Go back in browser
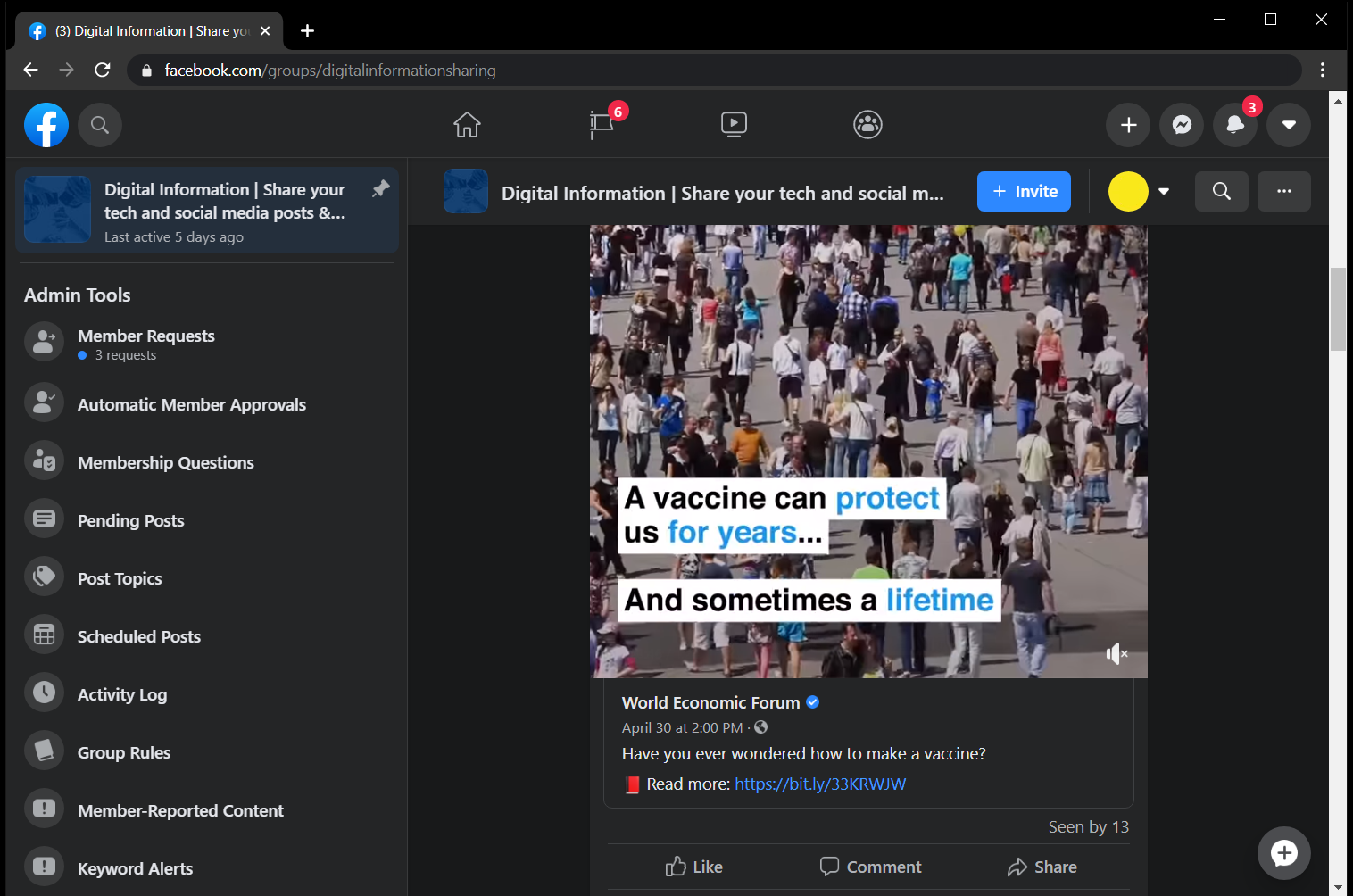This screenshot has width=1353, height=896. pyautogui.click(x=31, y=70)
